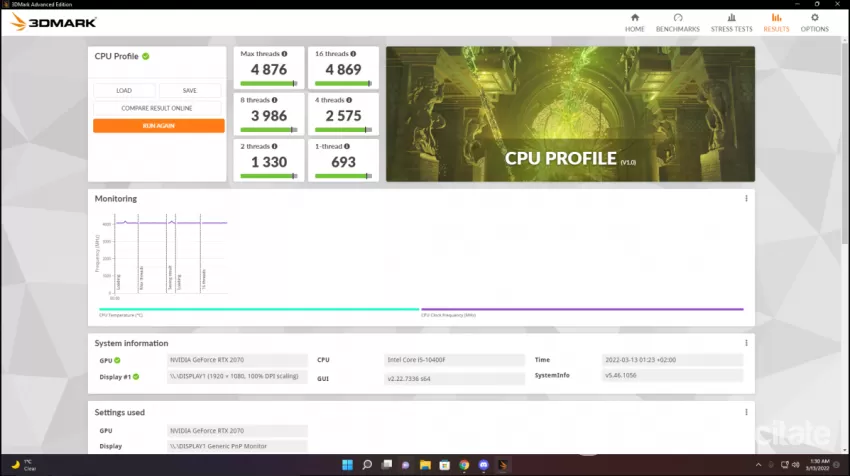Toggle the CPU Clock Frequency legend line
Screen dimensions: 850x476
(582, 310)
